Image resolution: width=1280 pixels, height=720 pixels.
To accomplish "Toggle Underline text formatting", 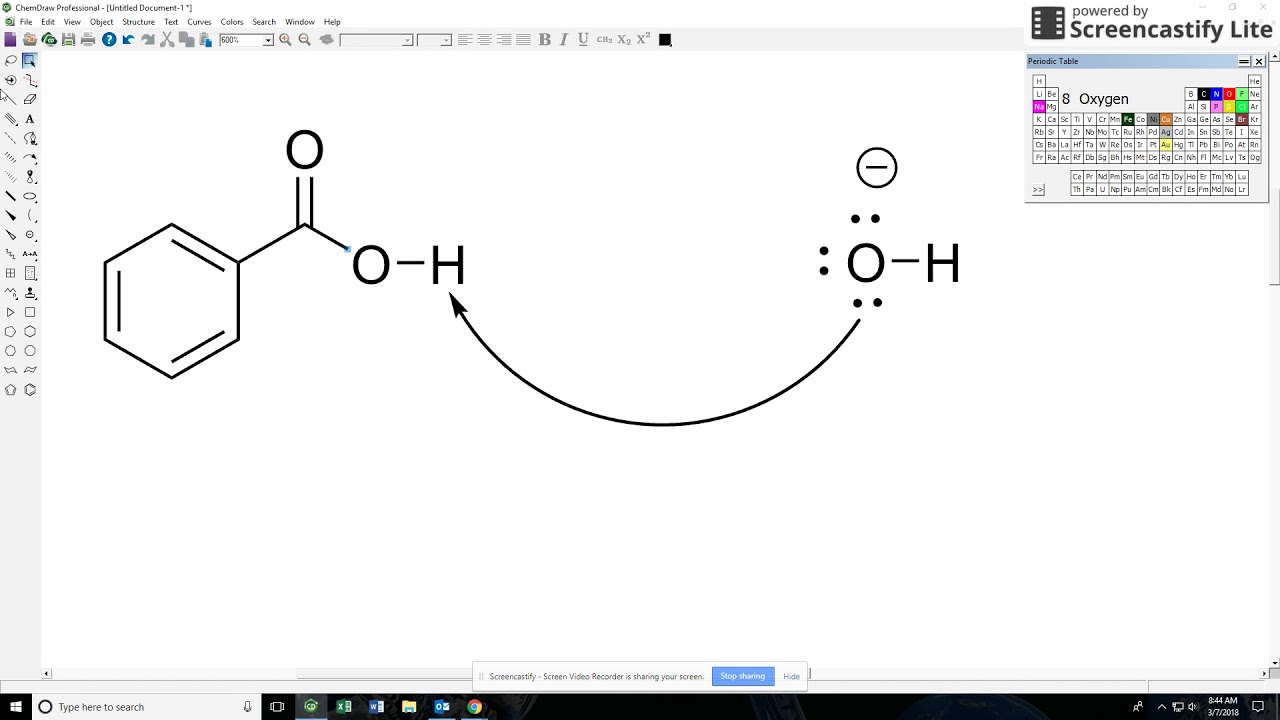I will [583, 39].
